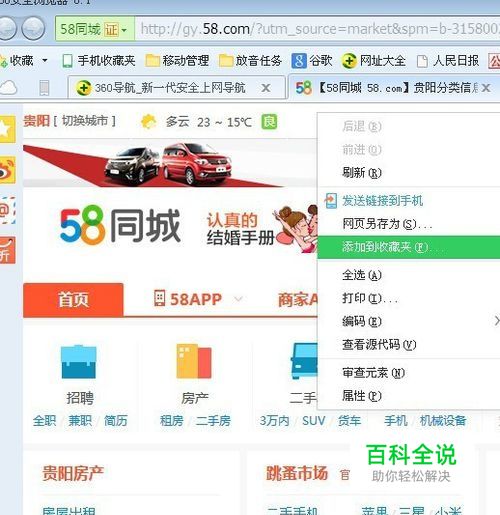The image size is (500, 515).
Task: Click the 58APP phone icon
Action: [159, 298]
